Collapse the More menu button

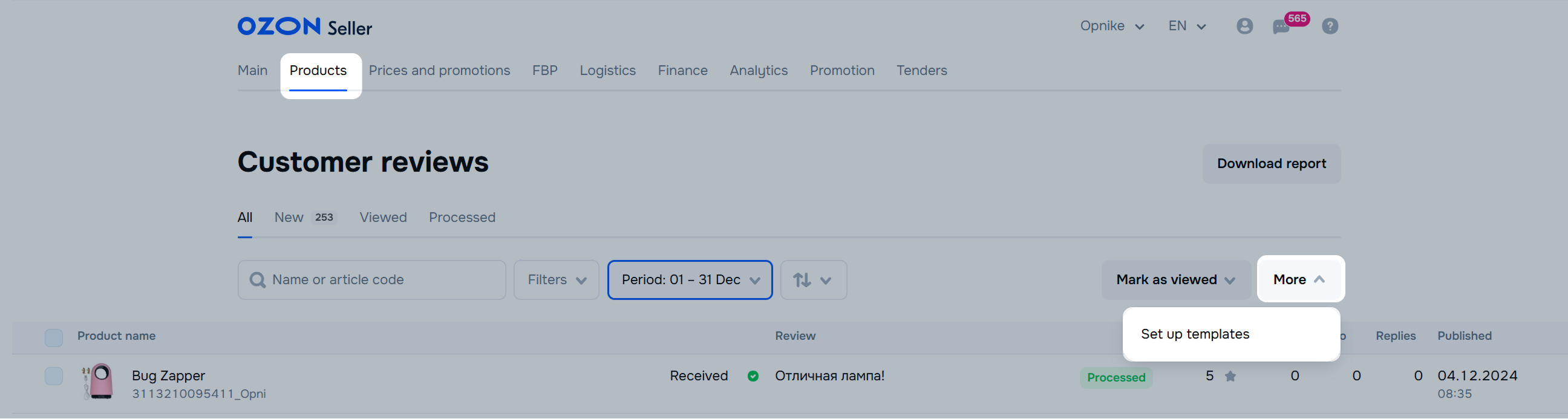[x=1299, y=280]
